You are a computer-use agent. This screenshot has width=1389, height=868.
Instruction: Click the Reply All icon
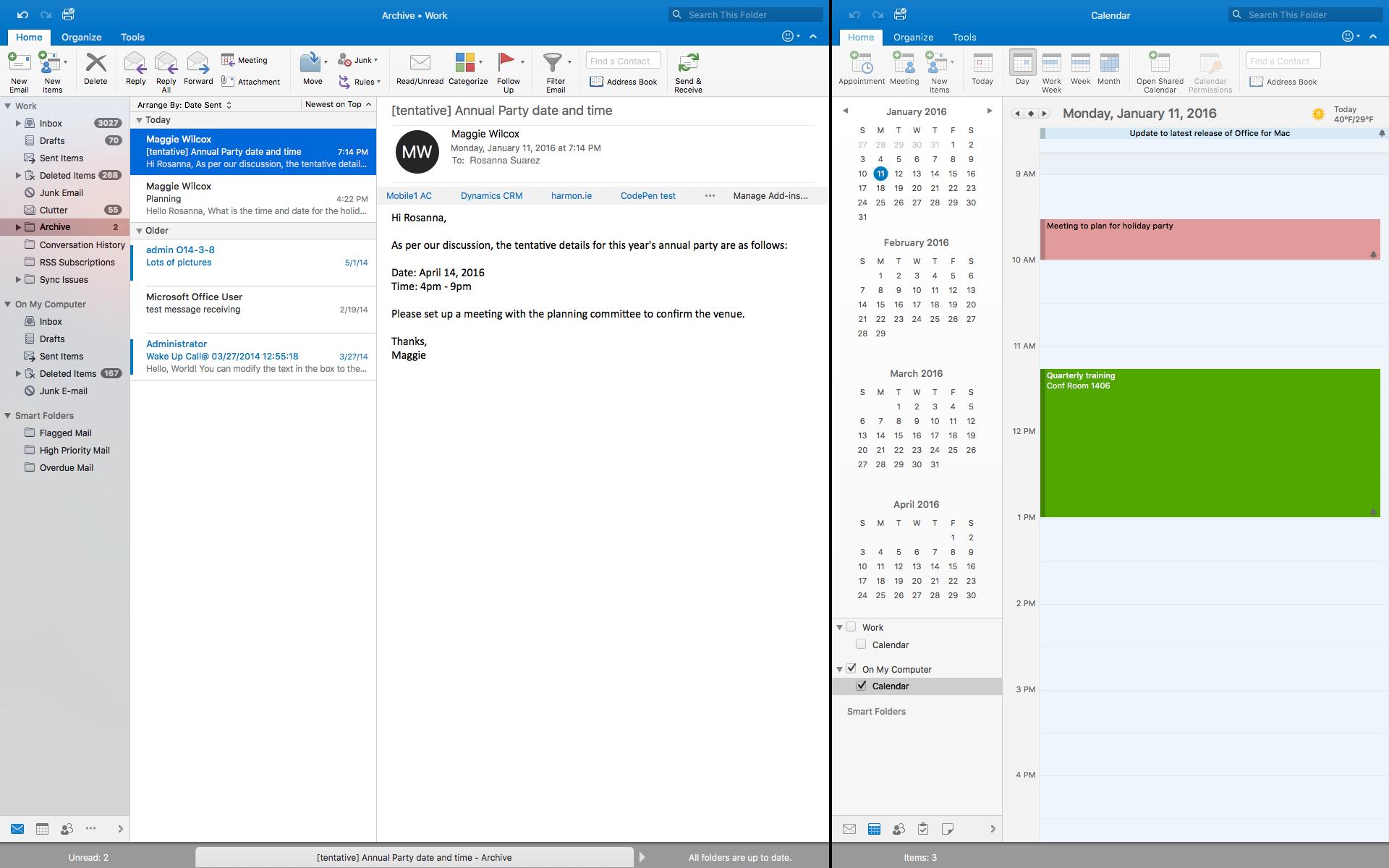(x=166, y=63)
